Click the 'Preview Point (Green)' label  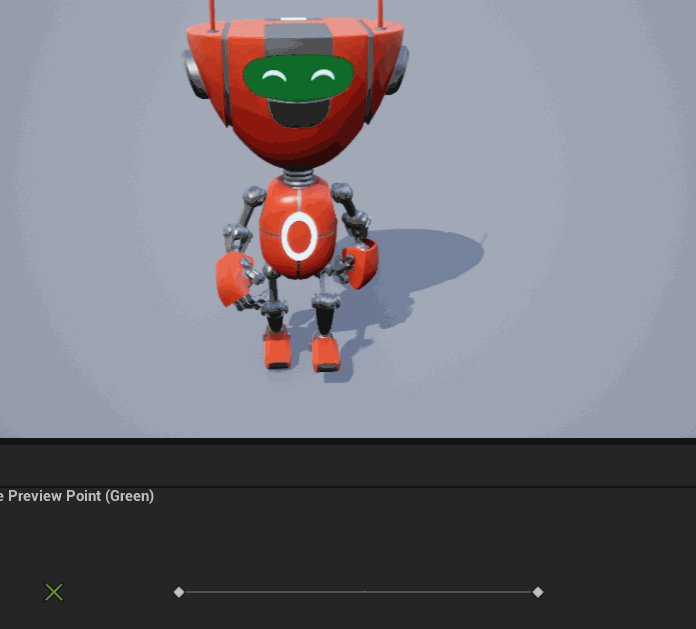[81, 496]
